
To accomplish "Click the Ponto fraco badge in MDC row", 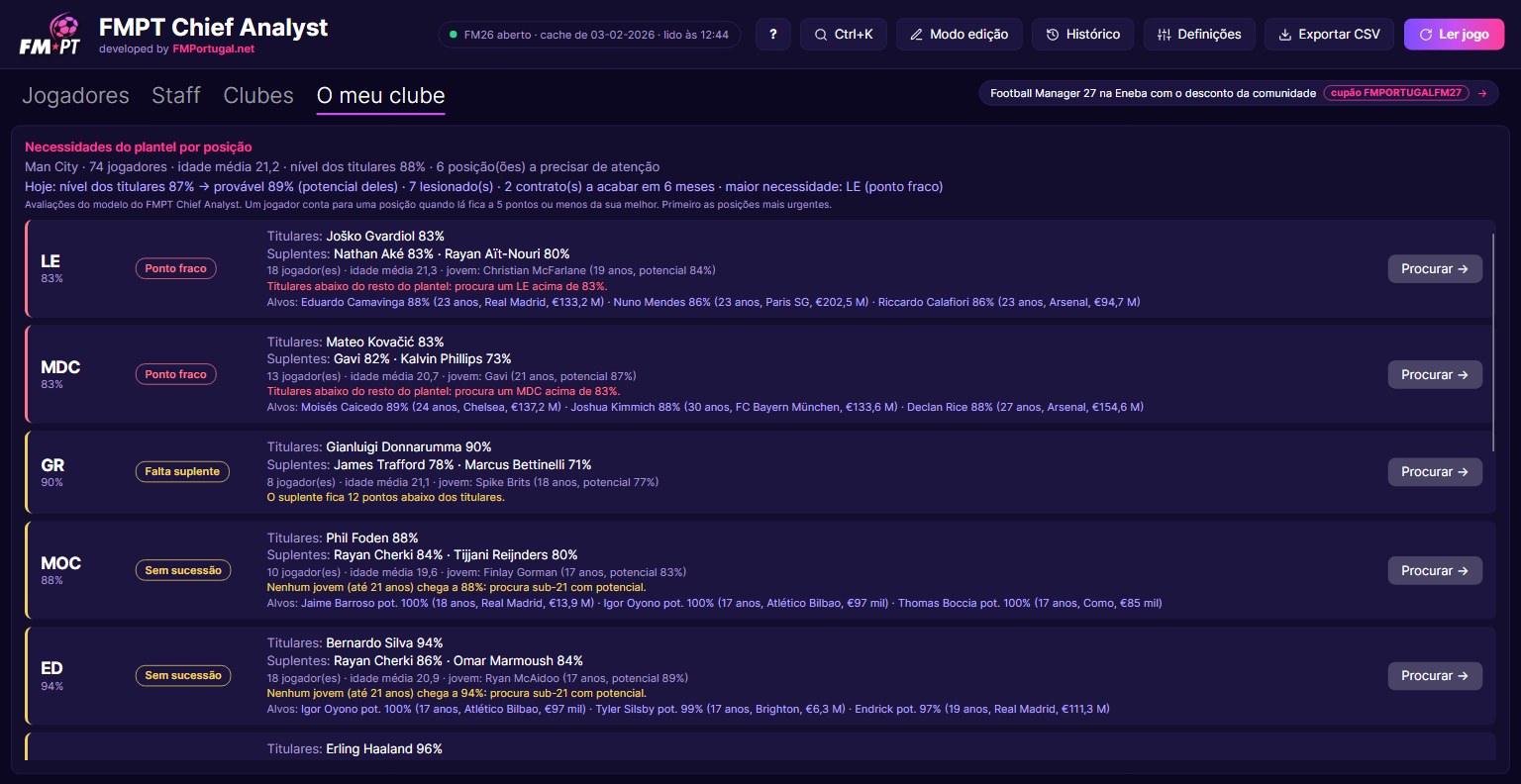I will (x=175, y=374).
